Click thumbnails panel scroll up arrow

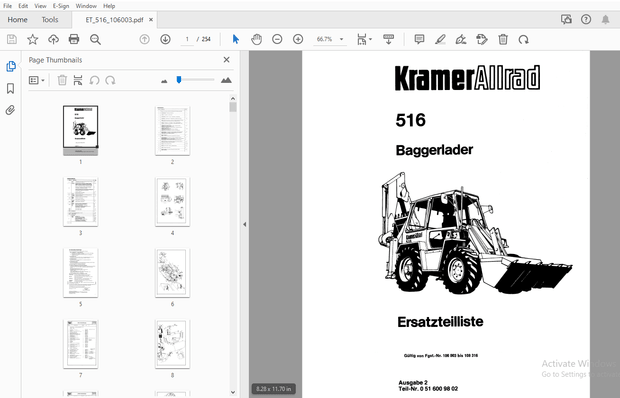tap(233, 98)
